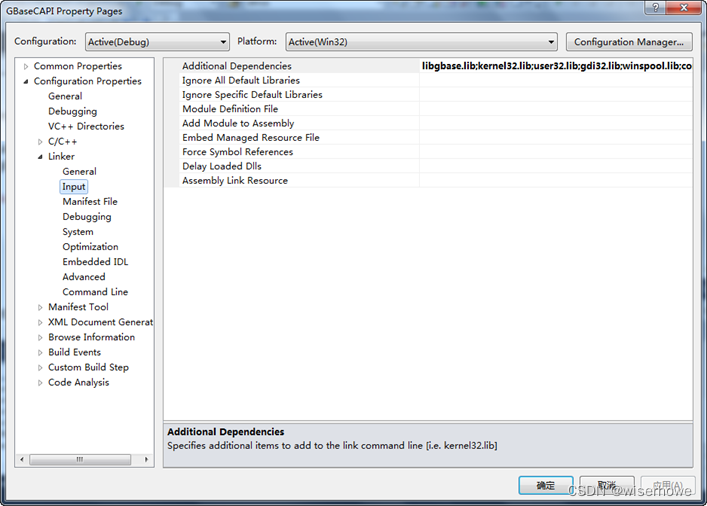Open Configuration Manager
The height and width of the screenshot is (506, 707).
tap(629, 42)
